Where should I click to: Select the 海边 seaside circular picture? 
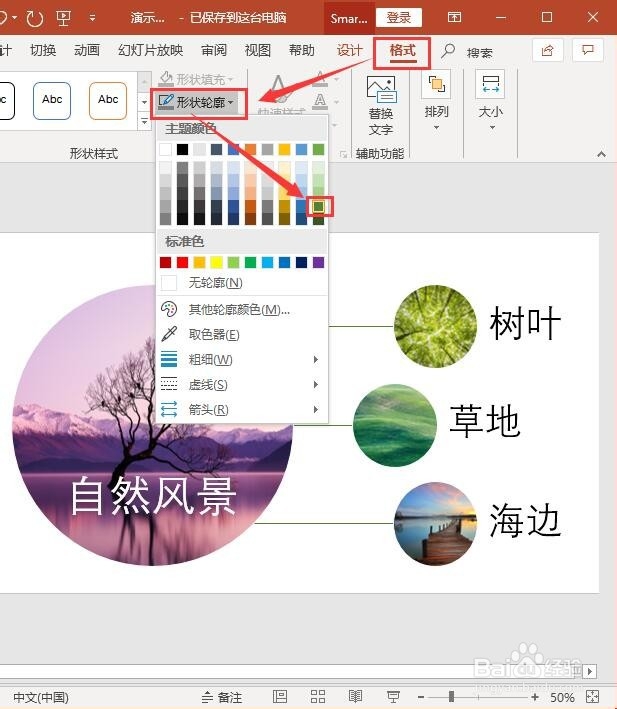(435, 524)
